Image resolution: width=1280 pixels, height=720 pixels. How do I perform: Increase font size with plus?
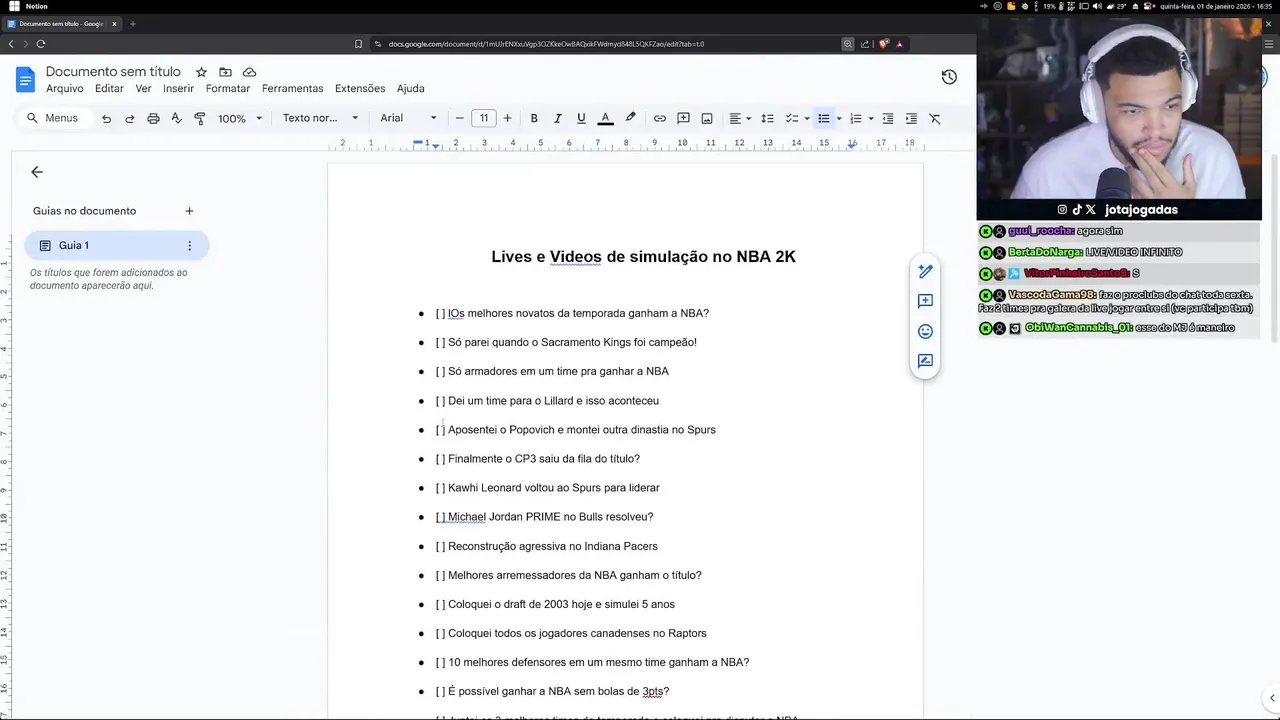pos(507,118)
